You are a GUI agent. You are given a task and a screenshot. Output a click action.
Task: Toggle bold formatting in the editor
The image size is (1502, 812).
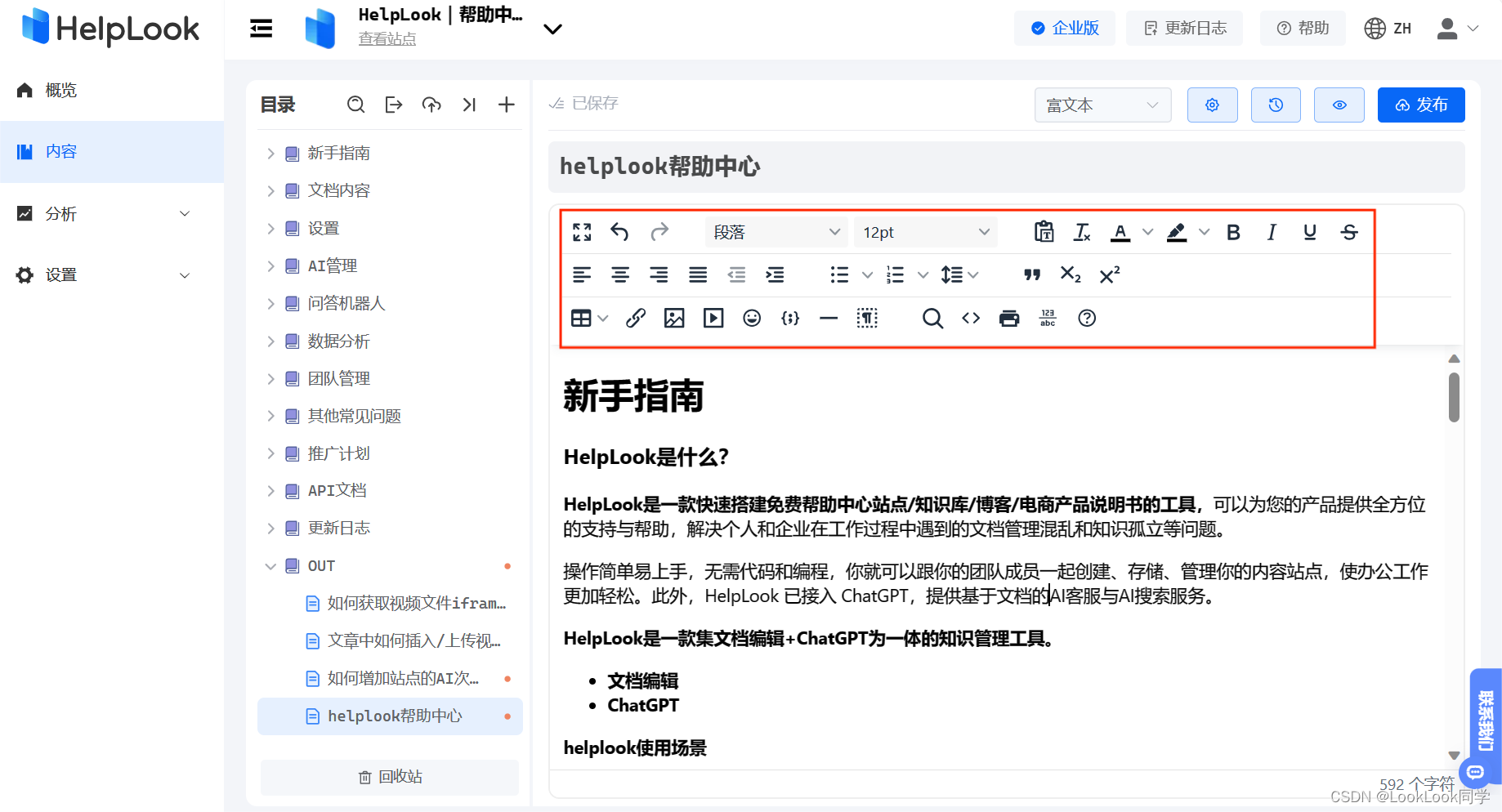(x=1233, y=232)
